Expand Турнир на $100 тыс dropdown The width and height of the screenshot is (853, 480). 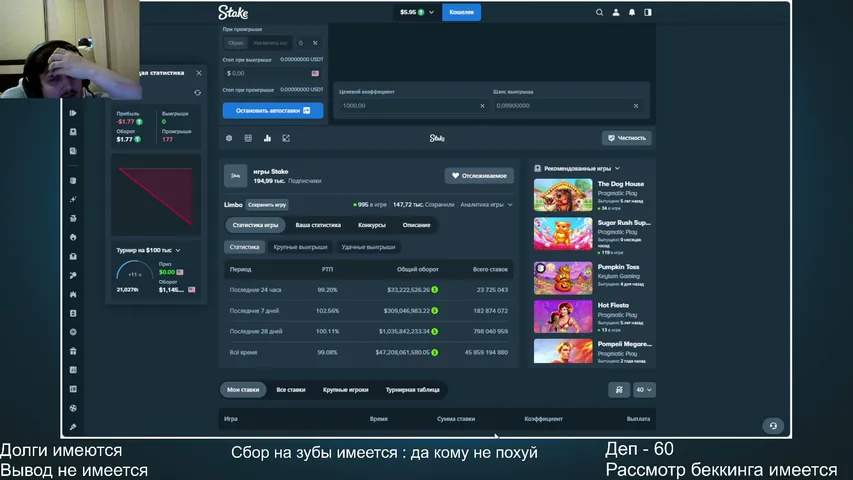click(x=148, y=250)
